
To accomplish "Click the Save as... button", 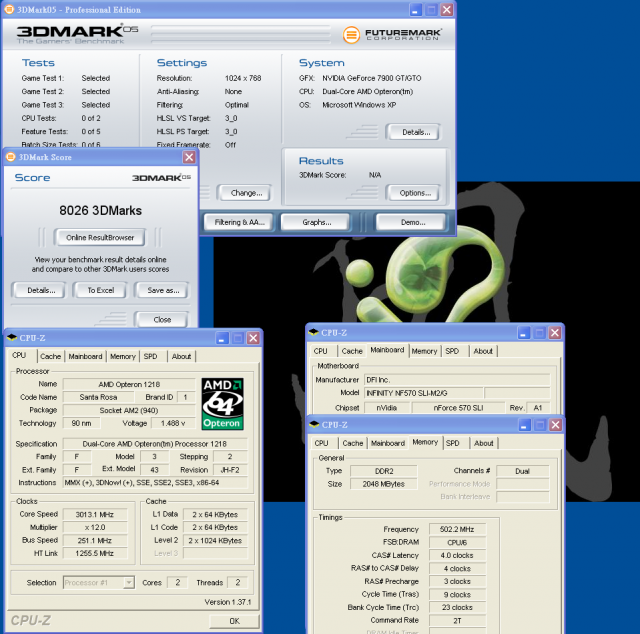I will 163,290.
